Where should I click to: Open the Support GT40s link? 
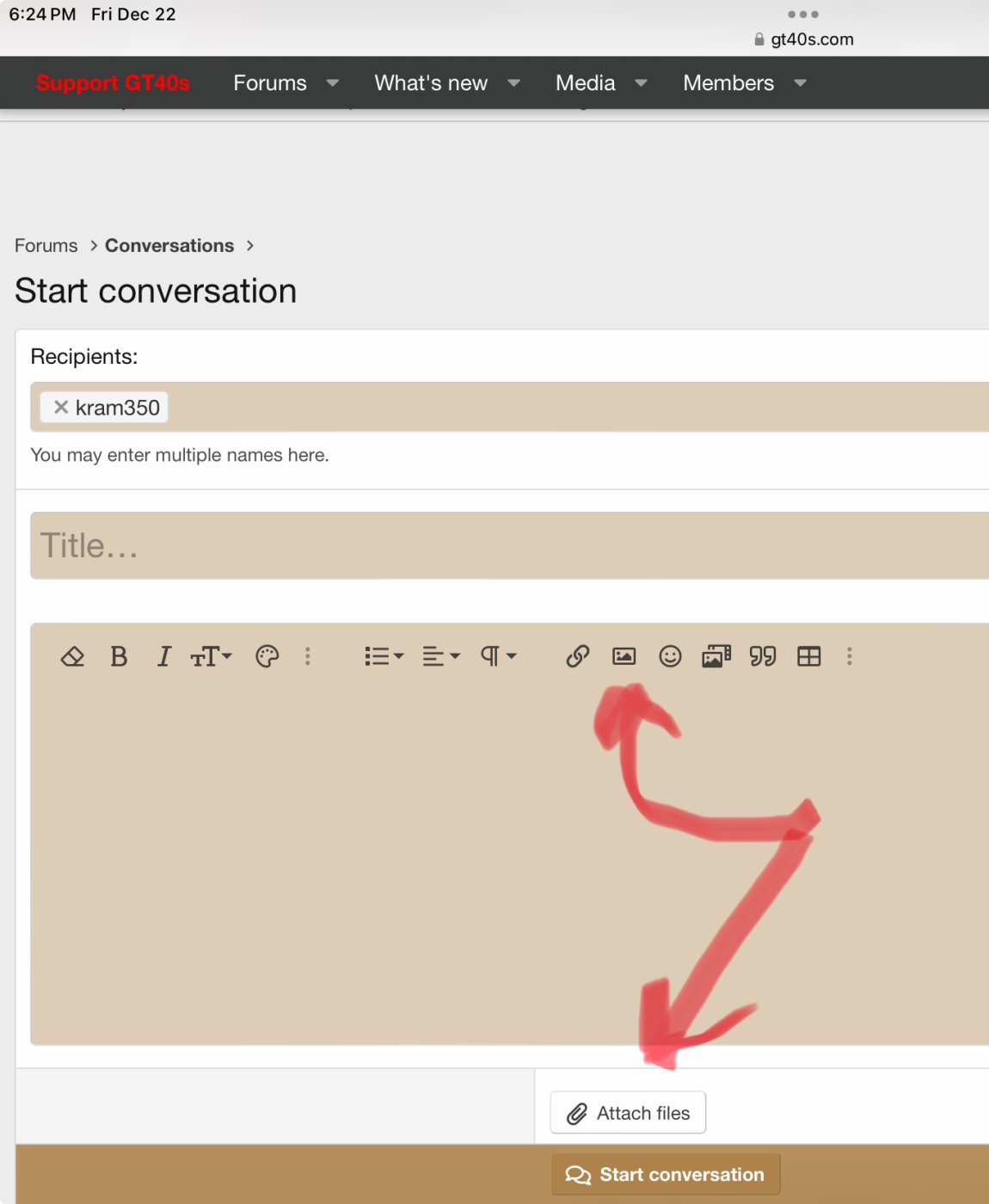[x=113, y=83]
